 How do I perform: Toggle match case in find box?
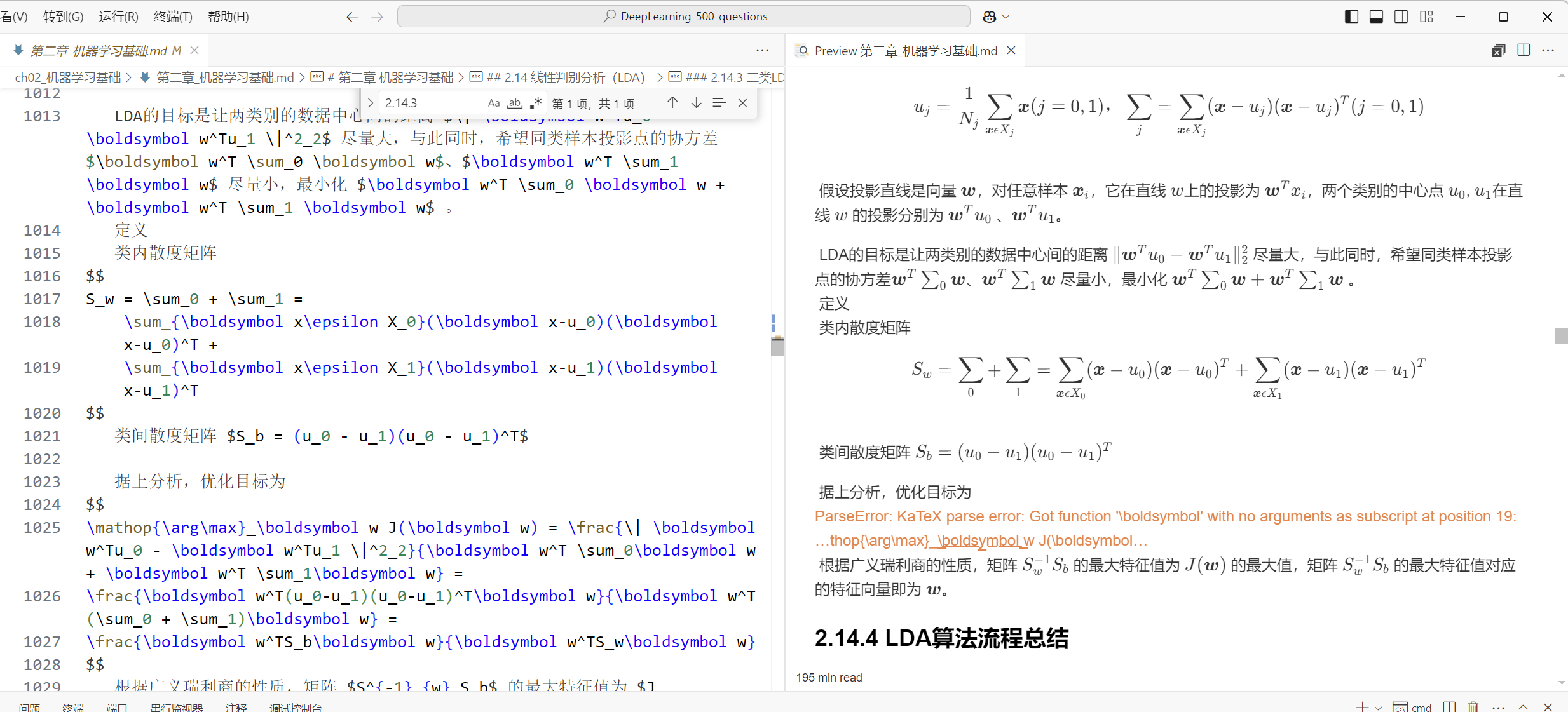[494, 103]
